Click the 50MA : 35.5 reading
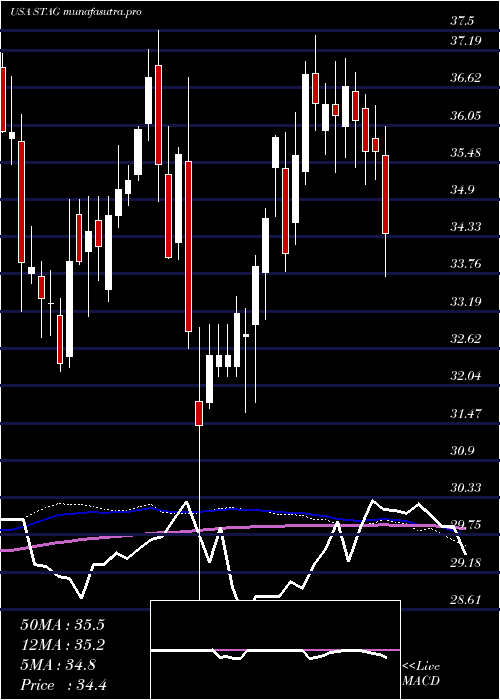The width and height of the screenshot is (500, 700). (x=62, y=624)
